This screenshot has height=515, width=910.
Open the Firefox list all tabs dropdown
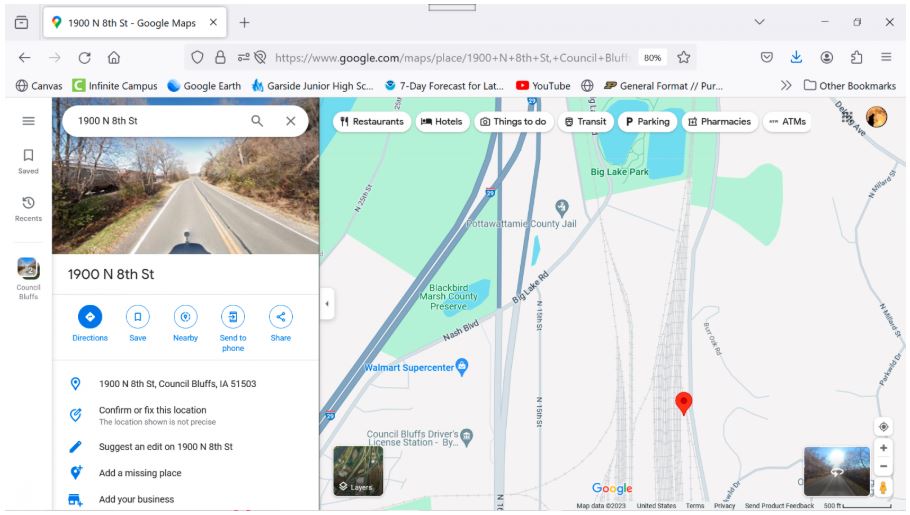(x=759, y=22)
